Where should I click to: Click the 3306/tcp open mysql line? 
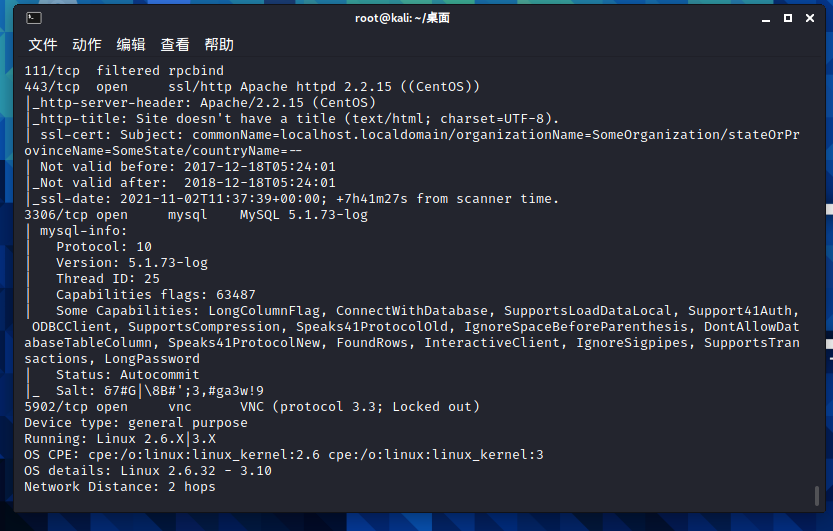196,215
